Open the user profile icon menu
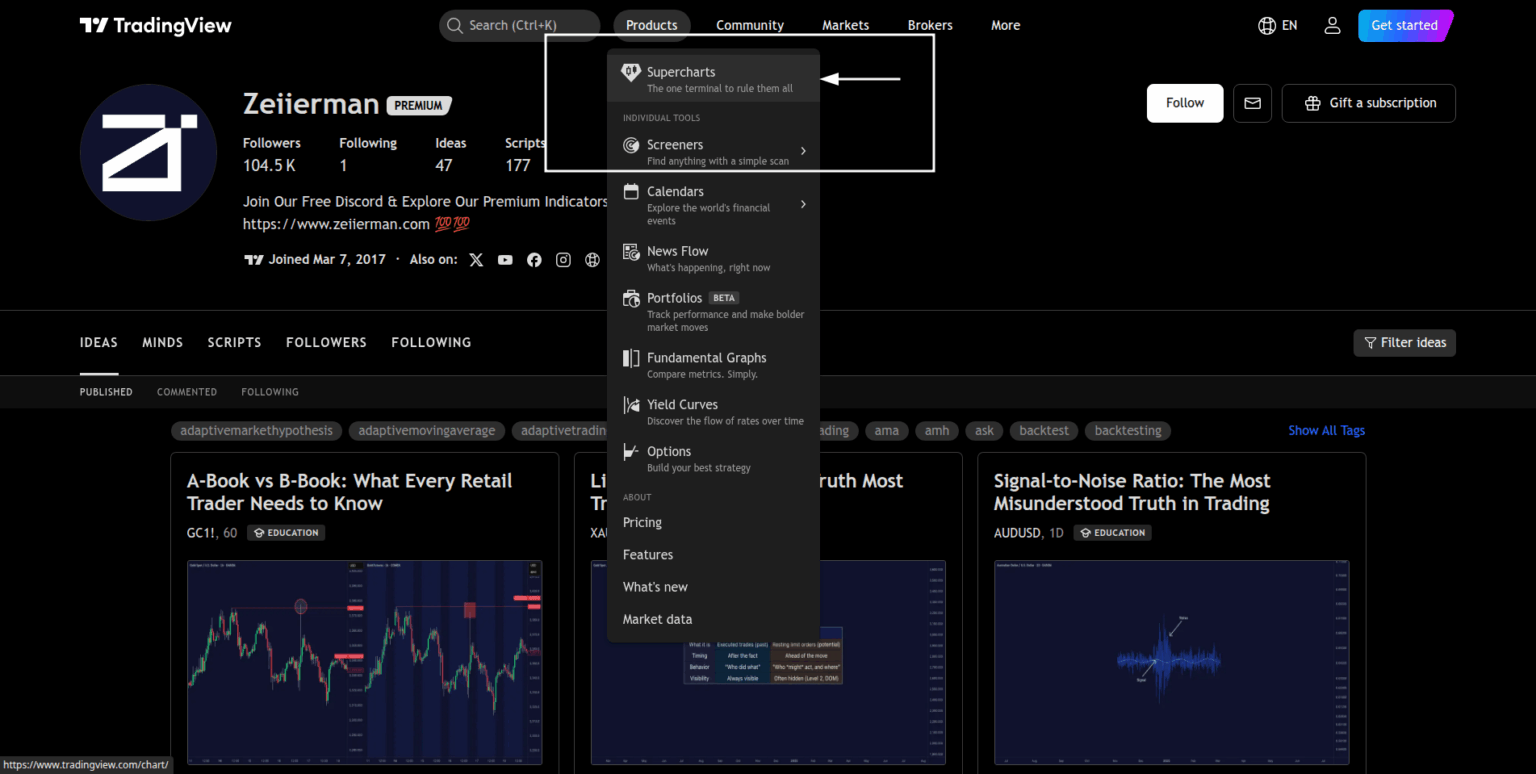Image resolution: width=1536 pixels, height=774 pixels. click(x=1332, y=25)
